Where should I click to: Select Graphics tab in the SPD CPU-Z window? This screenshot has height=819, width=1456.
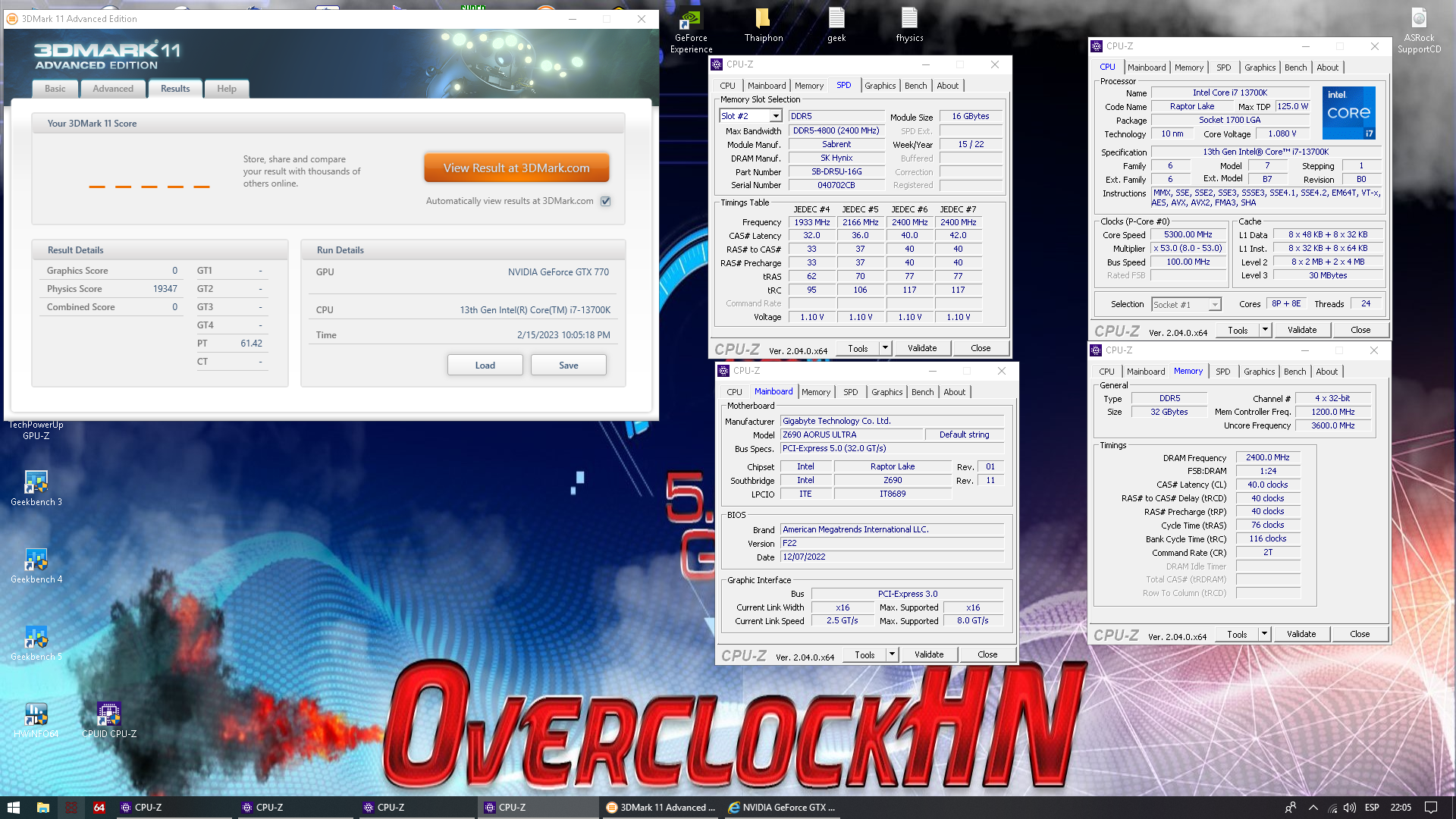(880, 86)
